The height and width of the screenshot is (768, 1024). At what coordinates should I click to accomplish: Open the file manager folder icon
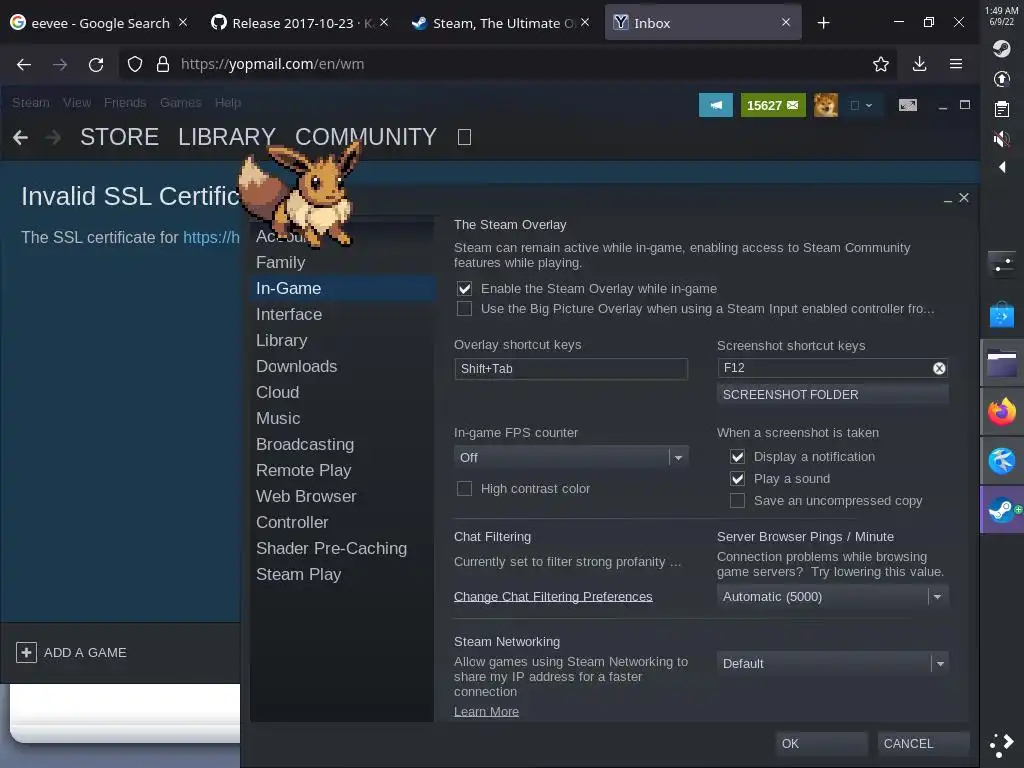click(x=1002, y=363)
